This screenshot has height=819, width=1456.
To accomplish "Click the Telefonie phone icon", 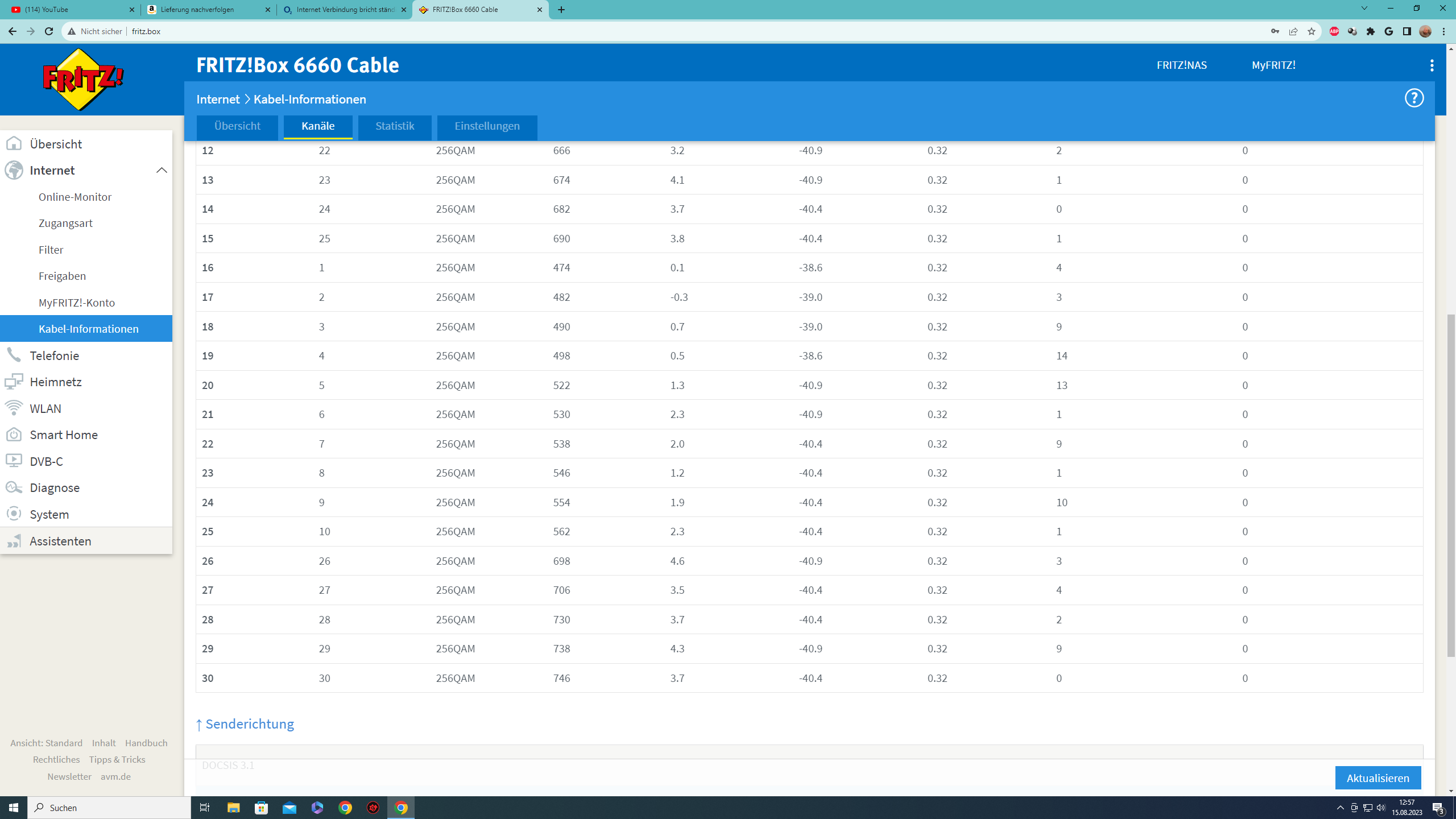I will [x=14, y=355].
